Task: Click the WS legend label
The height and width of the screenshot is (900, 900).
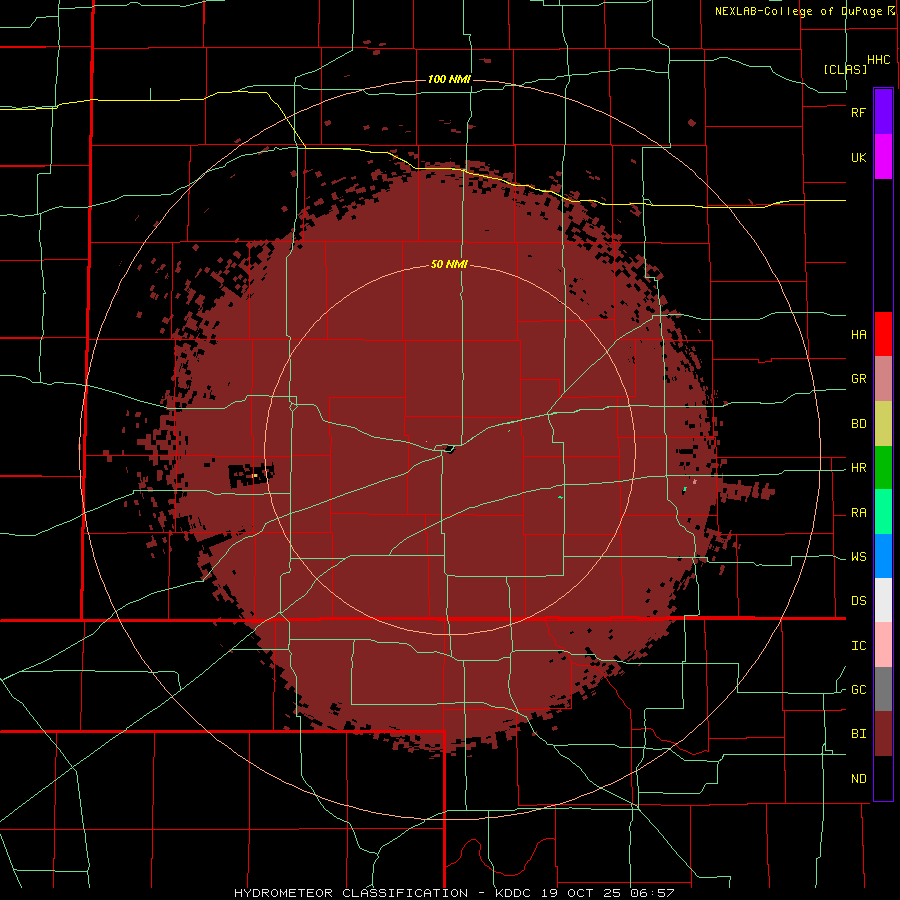Action: [858, 557]
